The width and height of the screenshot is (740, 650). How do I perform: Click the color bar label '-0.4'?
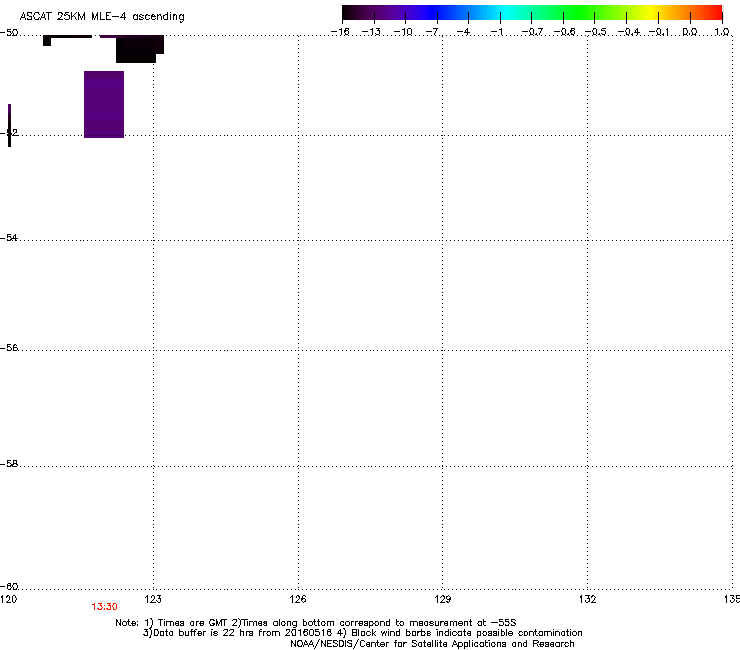click(x=629, y=32)
